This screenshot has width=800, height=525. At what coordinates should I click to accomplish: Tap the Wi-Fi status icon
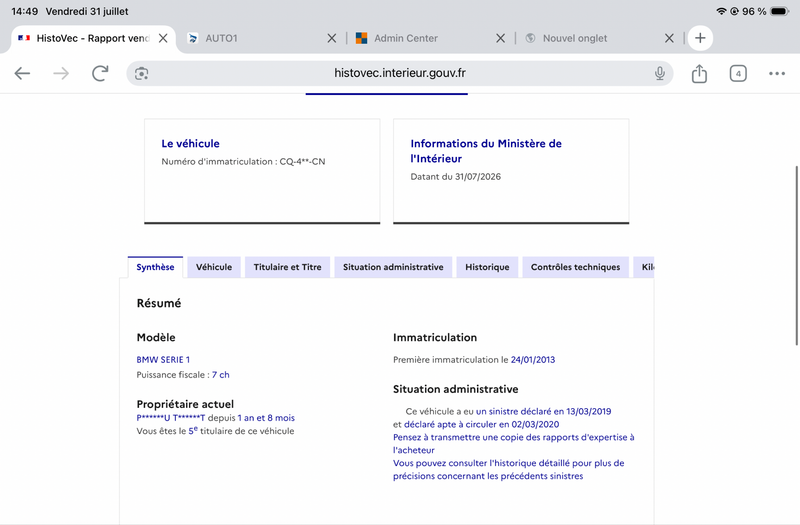click(x=721, y=11)
